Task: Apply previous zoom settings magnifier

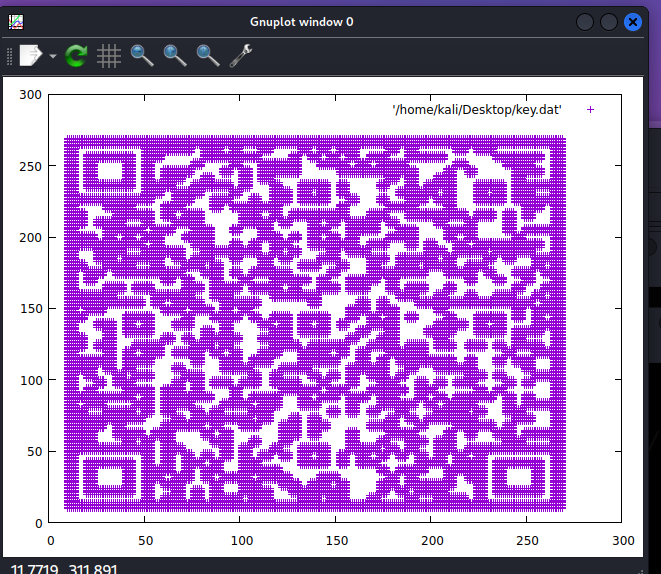Action: tap(142, 56)
